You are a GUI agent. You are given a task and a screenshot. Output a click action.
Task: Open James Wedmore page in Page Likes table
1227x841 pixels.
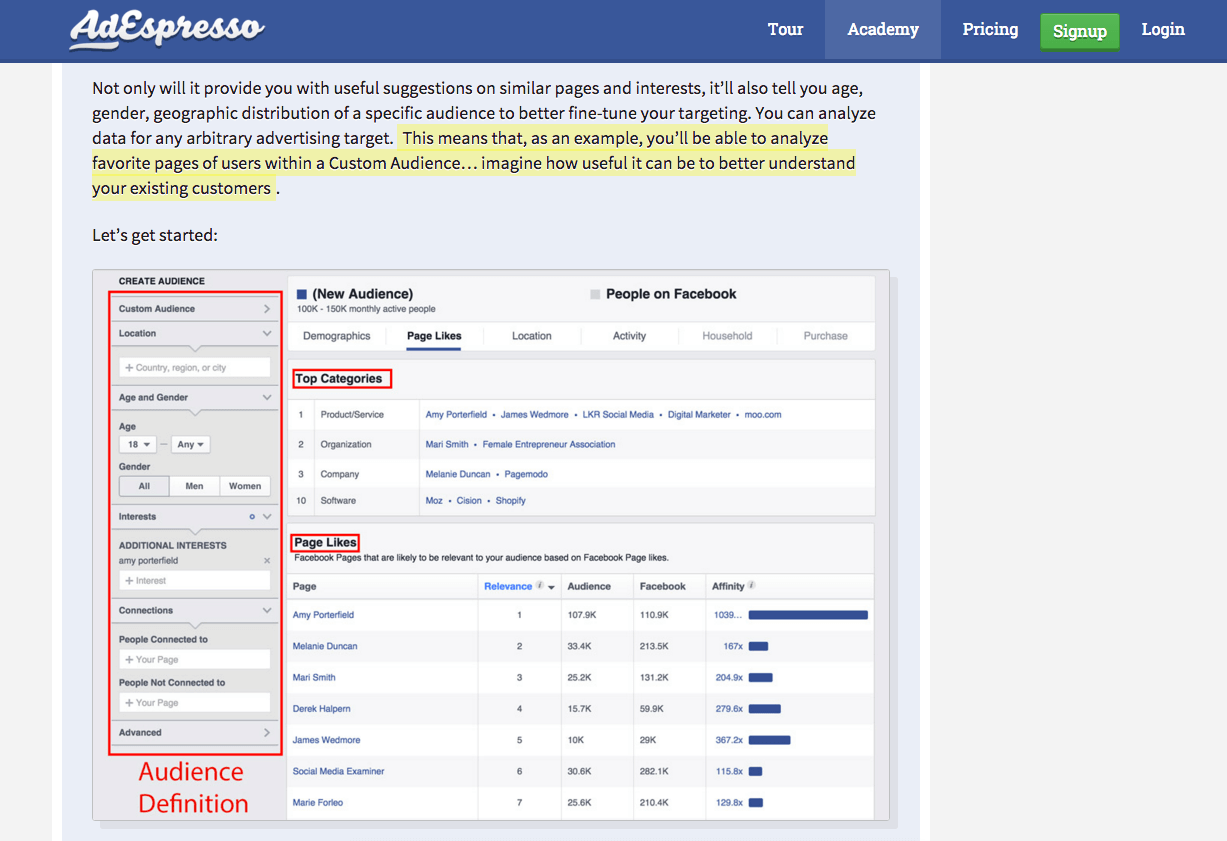tap(326, 741)
